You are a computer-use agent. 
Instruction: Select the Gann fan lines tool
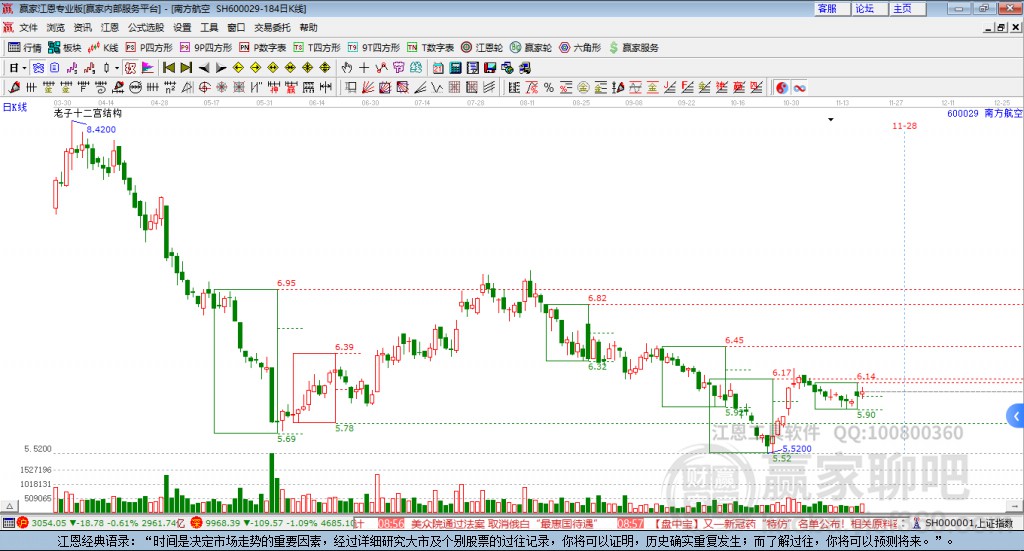[368, 87]
